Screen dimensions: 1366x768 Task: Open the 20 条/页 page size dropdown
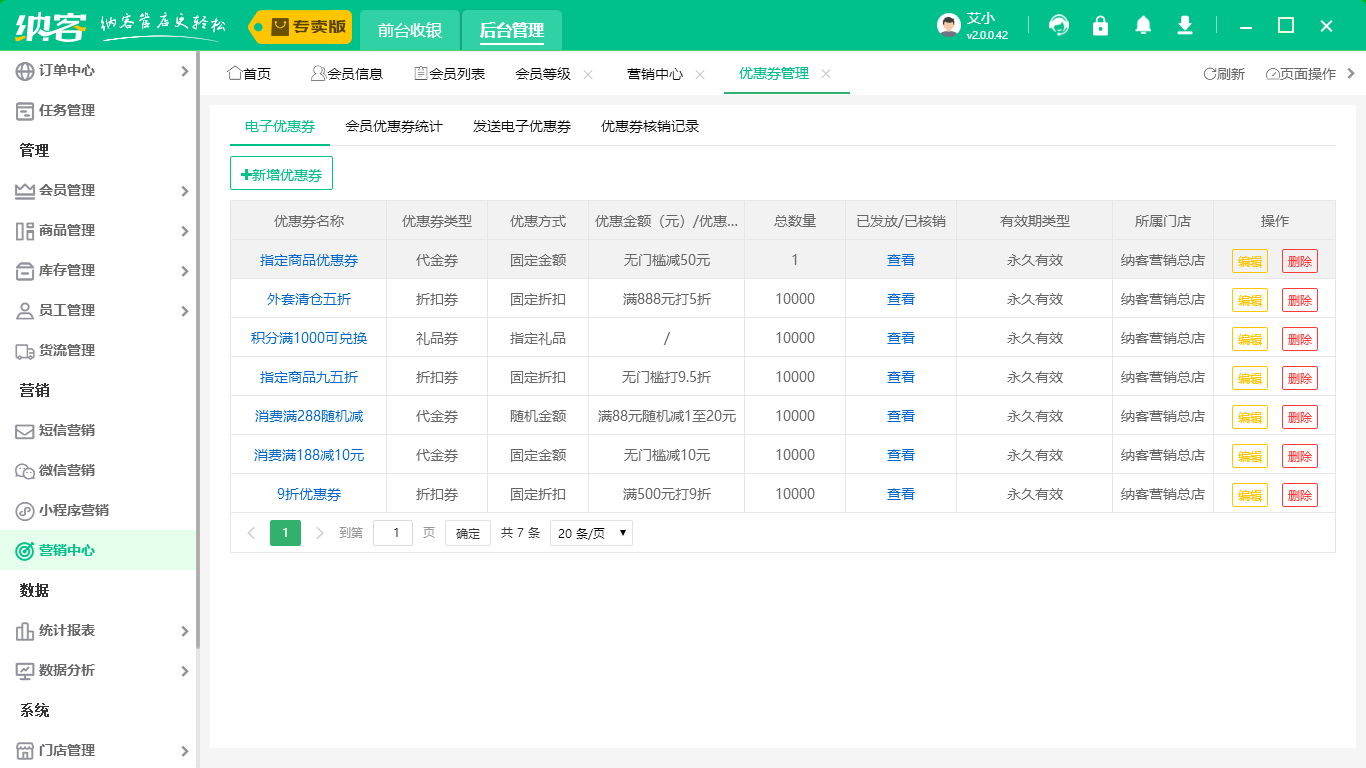(591, 533)
